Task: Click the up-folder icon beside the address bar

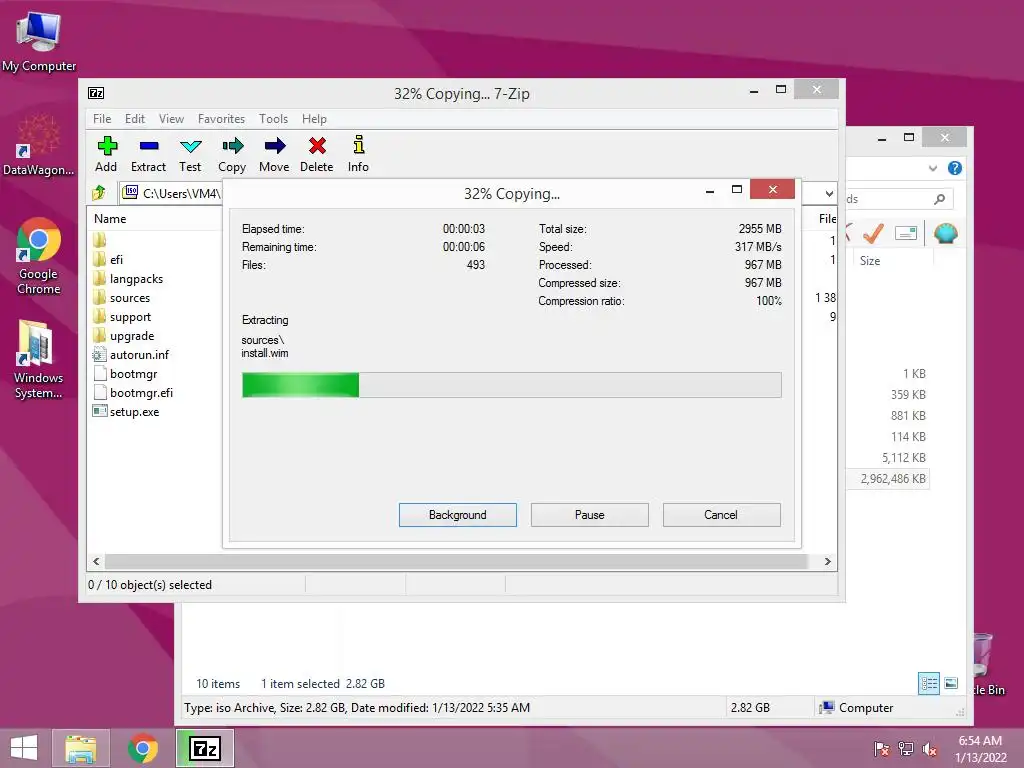Action: coord(99,193)
